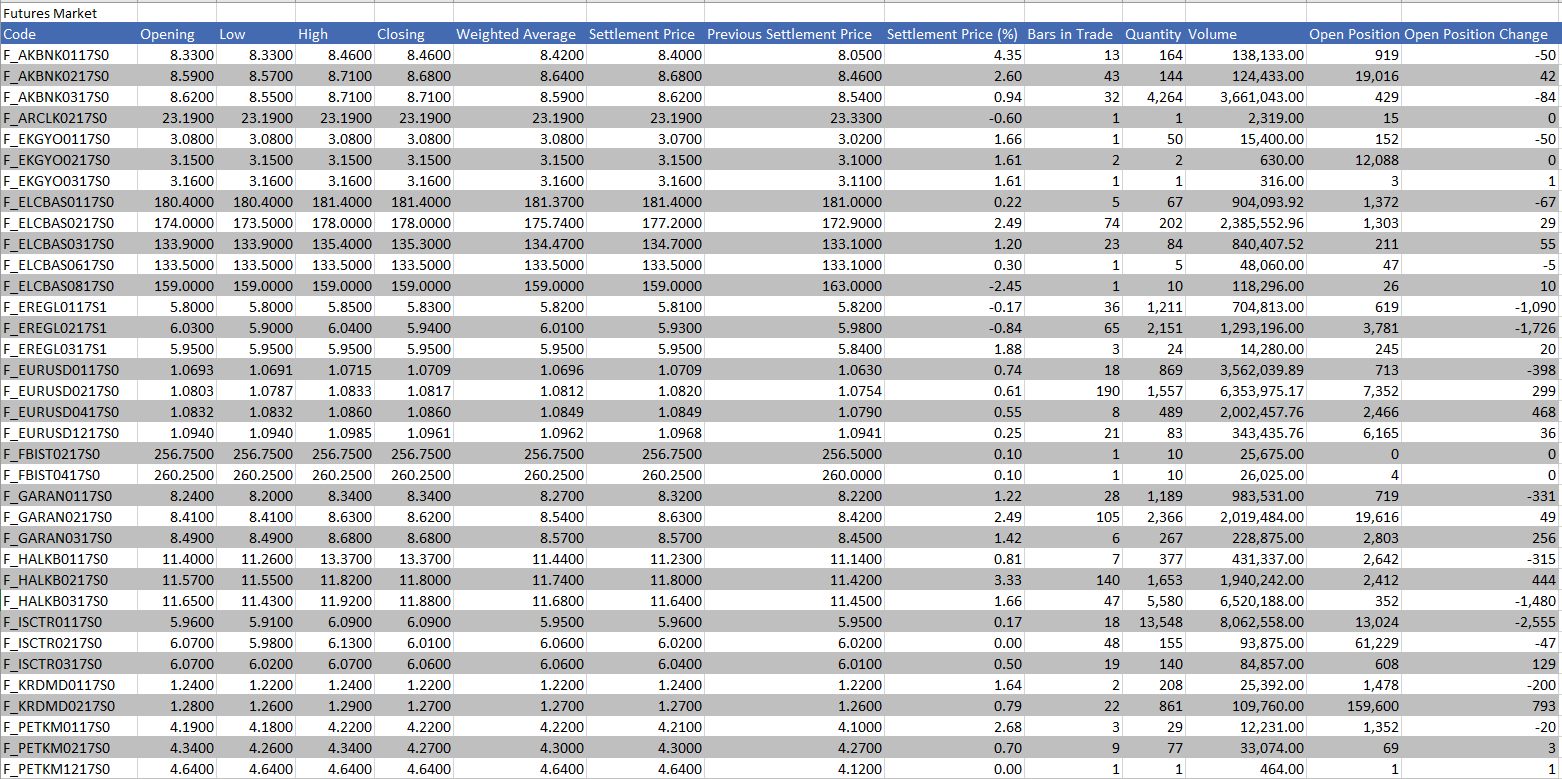
Task: Click the 'Quantity' column header
Action: click(1154, 34)
